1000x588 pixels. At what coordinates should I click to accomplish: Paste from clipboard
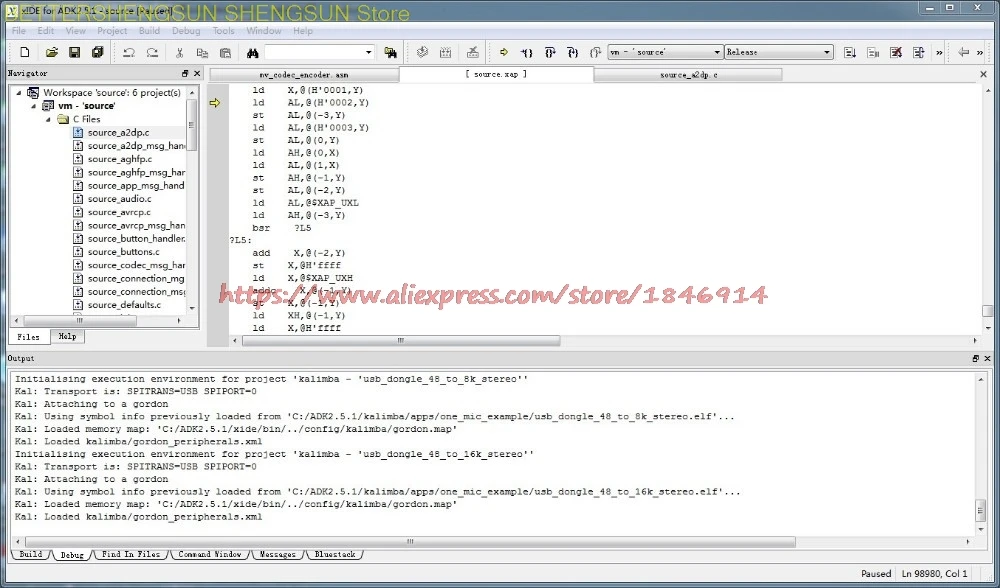(226, 51)
